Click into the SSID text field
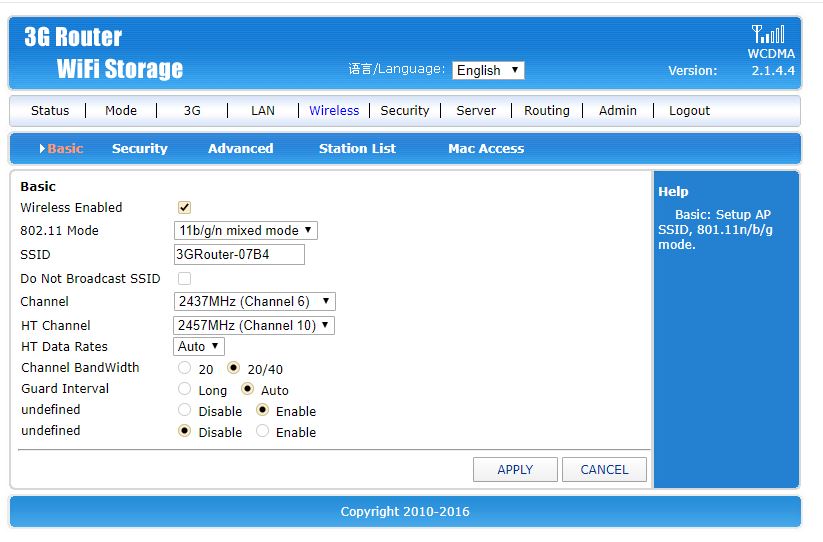The height and width of the screenshot is (542, 823). coord(239,254)
